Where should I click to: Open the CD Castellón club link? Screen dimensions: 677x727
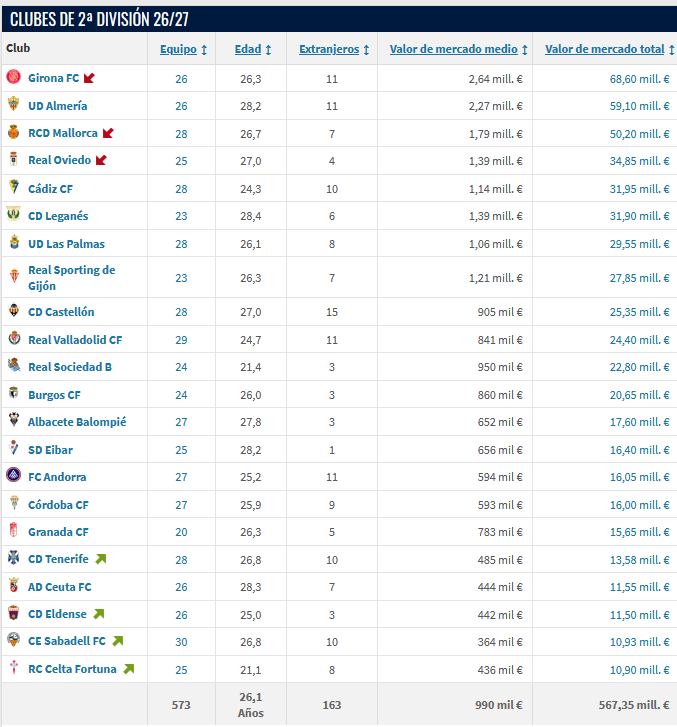(x=61, y=312)
